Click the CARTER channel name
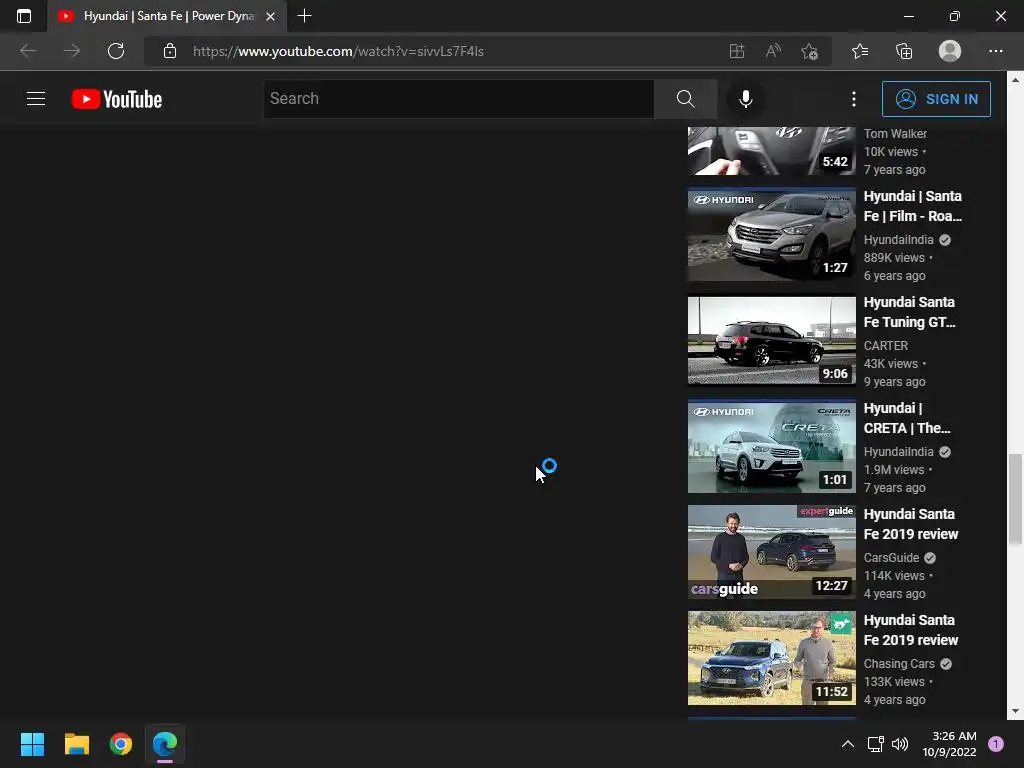 coord(886,345)
